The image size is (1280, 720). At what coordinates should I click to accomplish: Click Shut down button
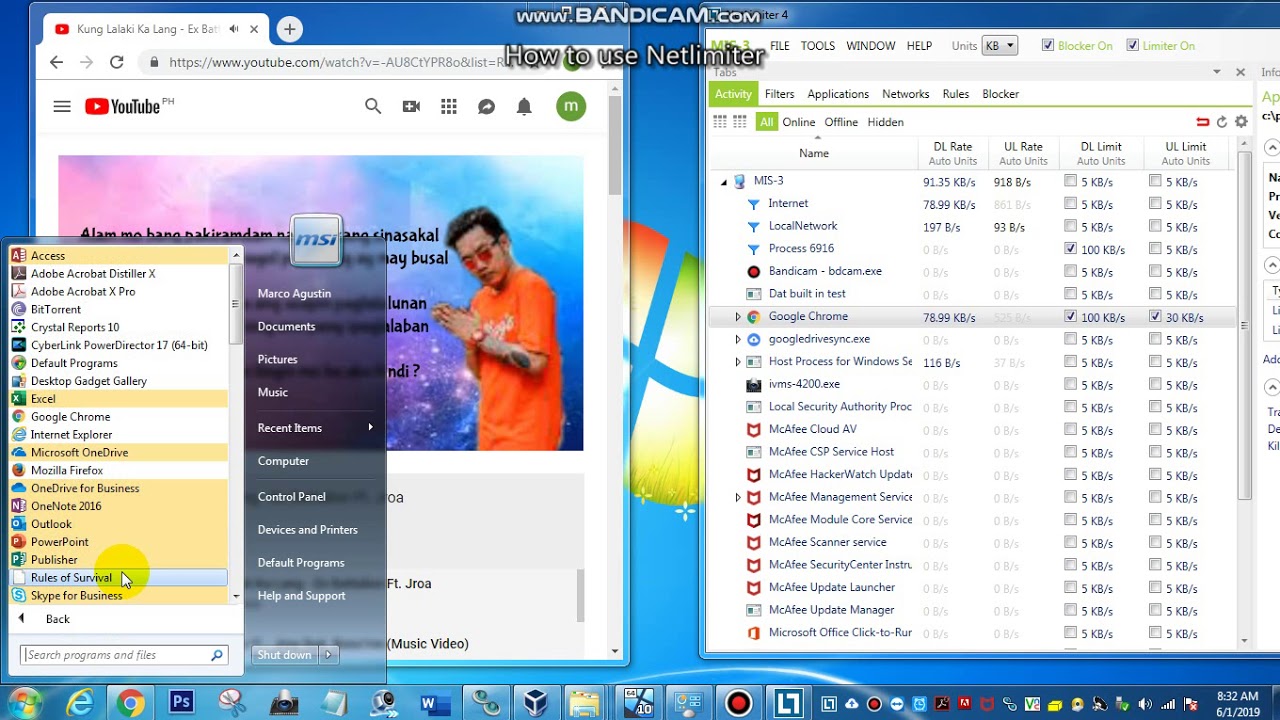tap(285, 655)
